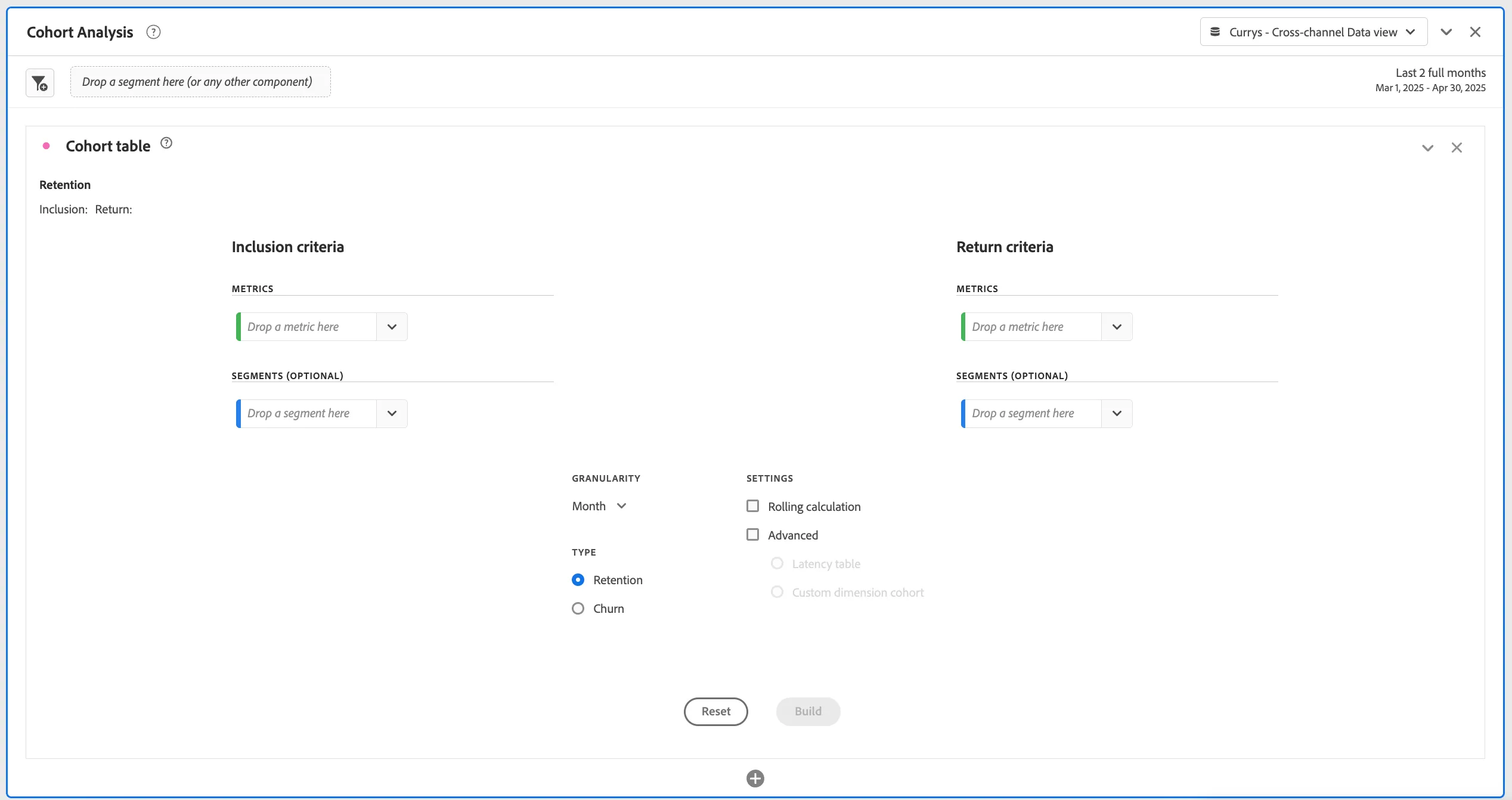Select the Retention type radio button

click(578, 580)
